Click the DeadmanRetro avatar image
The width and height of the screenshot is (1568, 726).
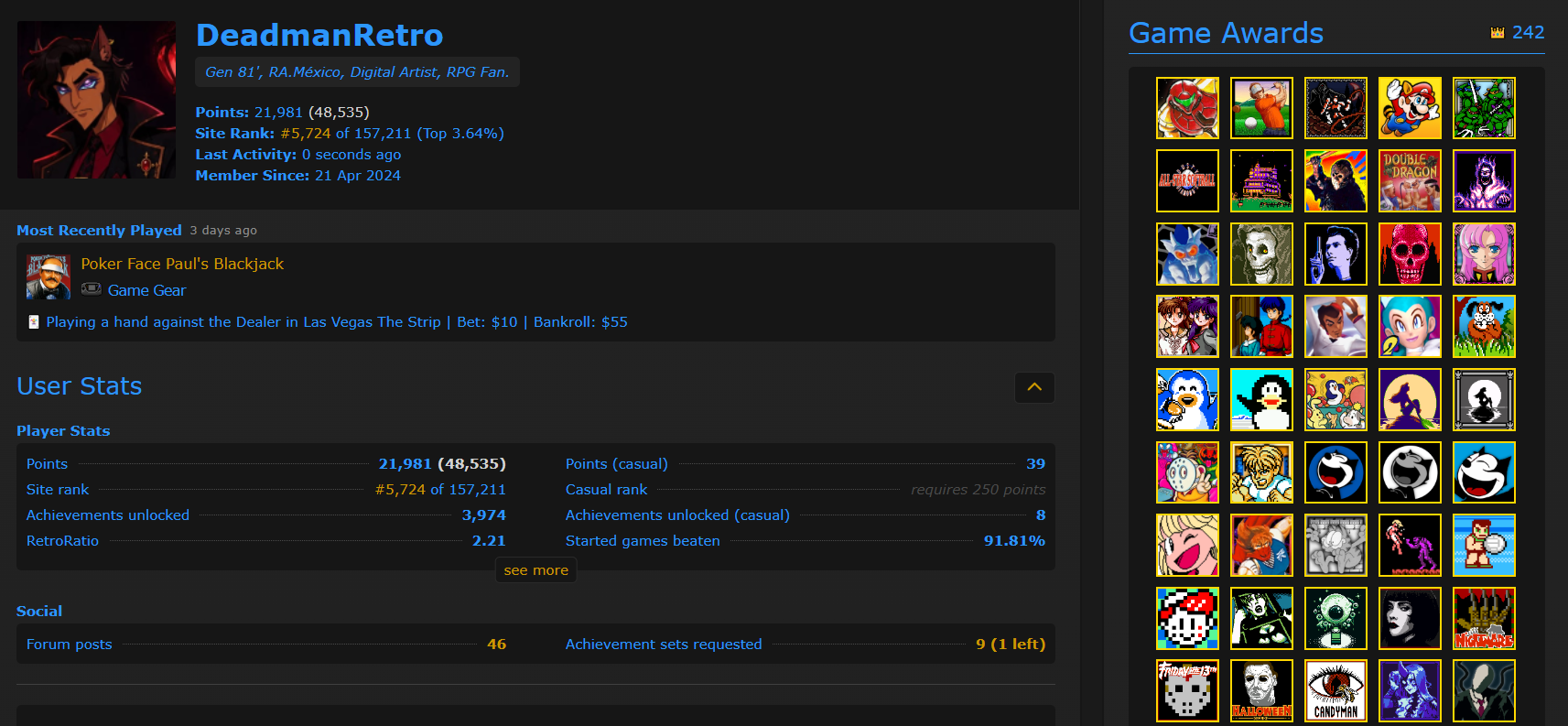[96, 100]
